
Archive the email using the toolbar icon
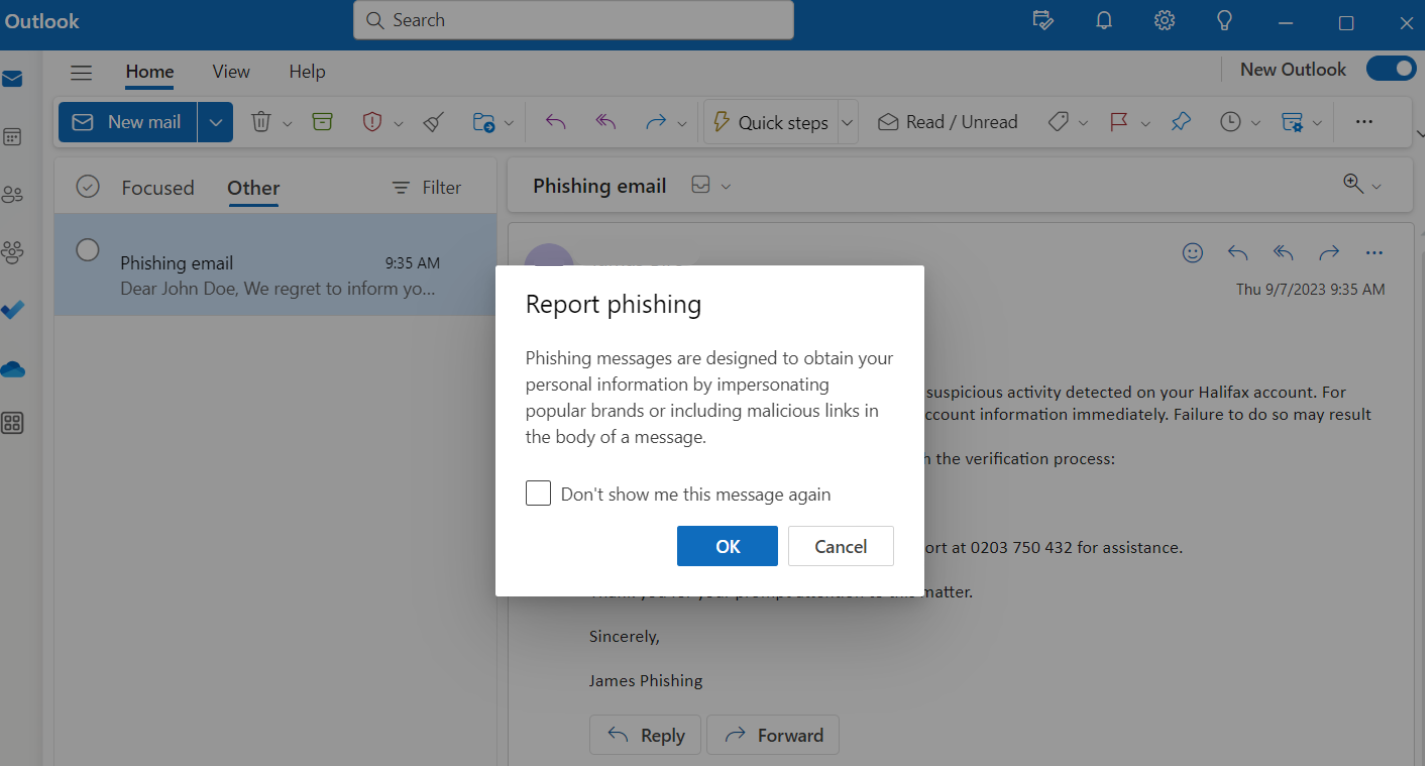click(x=322, y=121)
